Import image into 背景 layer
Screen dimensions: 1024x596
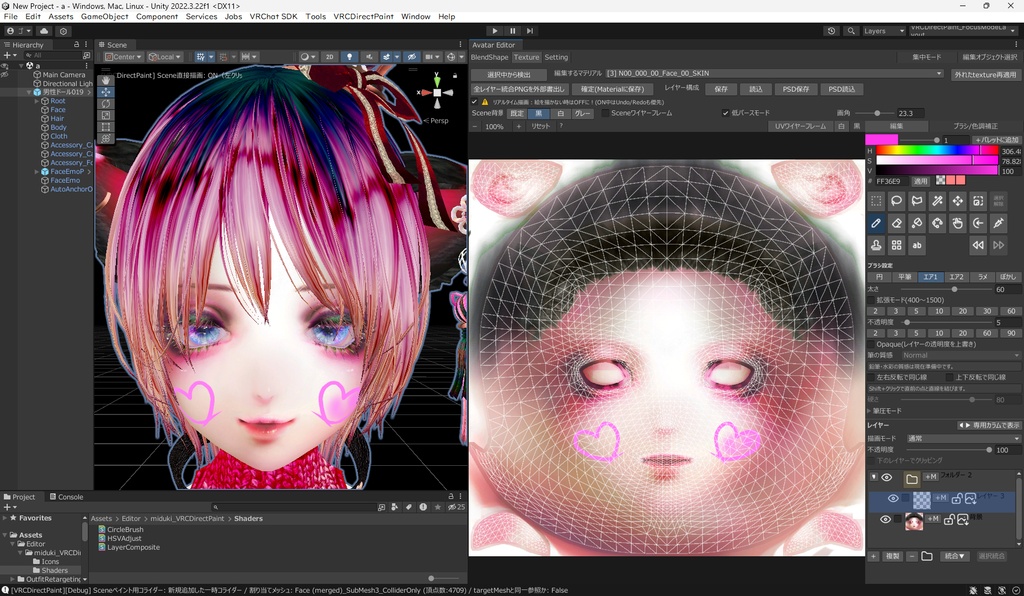tap(963, 520)
